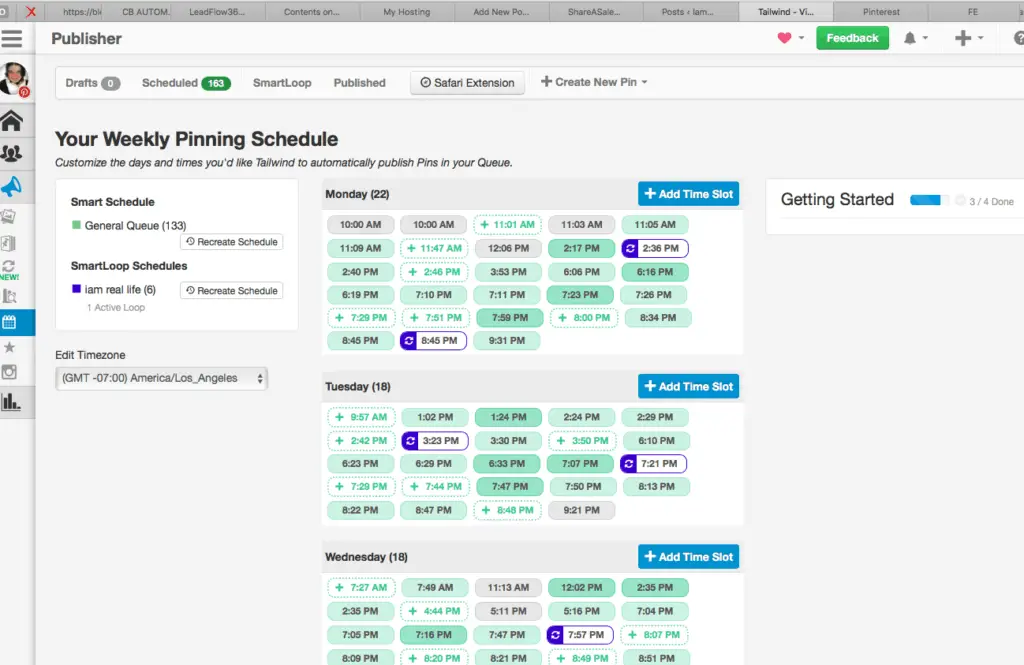Click the Safari Extension button
This screenshot has width=1024, height=665.
468,83
